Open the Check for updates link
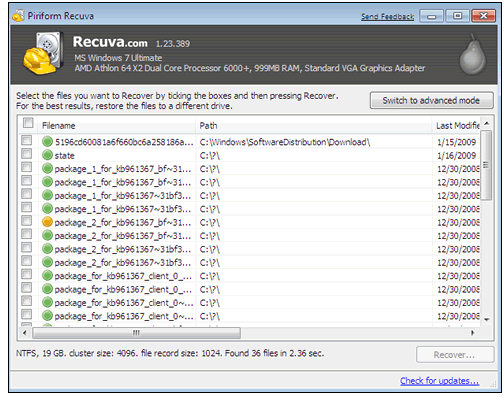 [x=439, y=381]
